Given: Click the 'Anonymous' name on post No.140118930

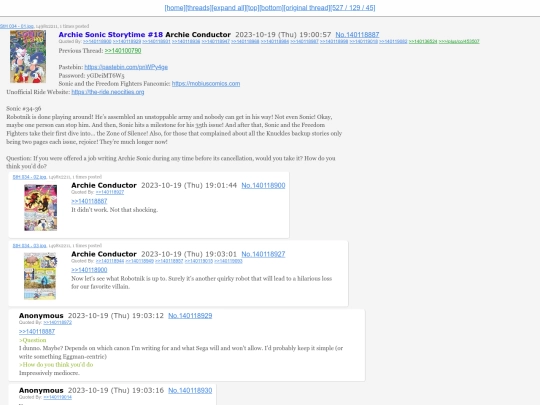Looking at the screenshot, I should [41, 391].
